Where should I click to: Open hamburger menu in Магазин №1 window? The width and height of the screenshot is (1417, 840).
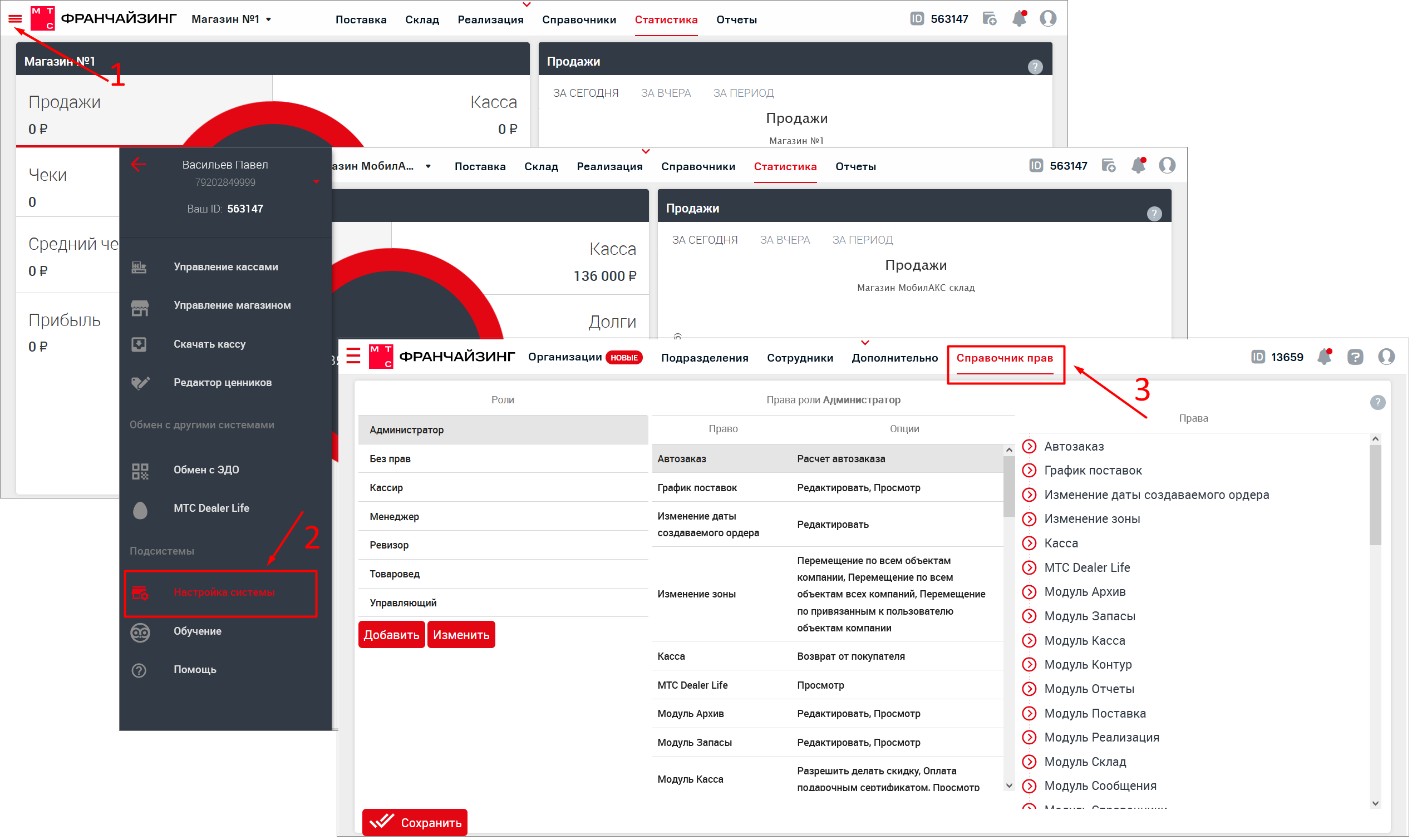click(x=15, y=19)
